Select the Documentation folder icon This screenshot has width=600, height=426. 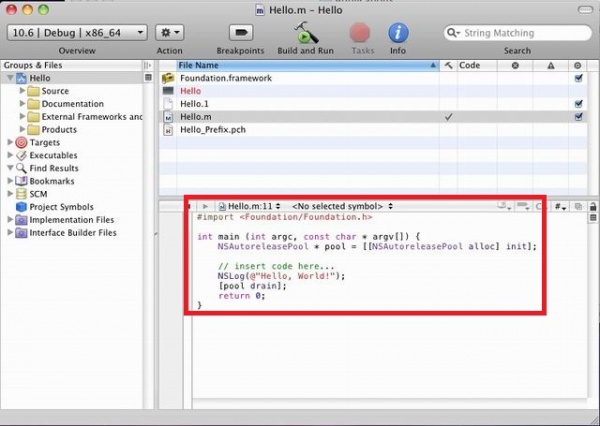point(33,104)
